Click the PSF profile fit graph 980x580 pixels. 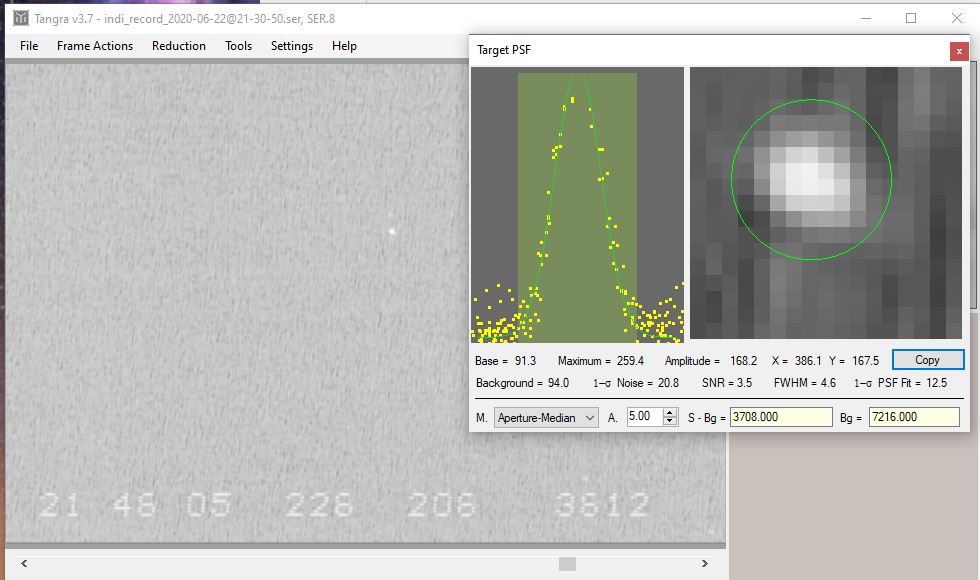pos(577,205)
